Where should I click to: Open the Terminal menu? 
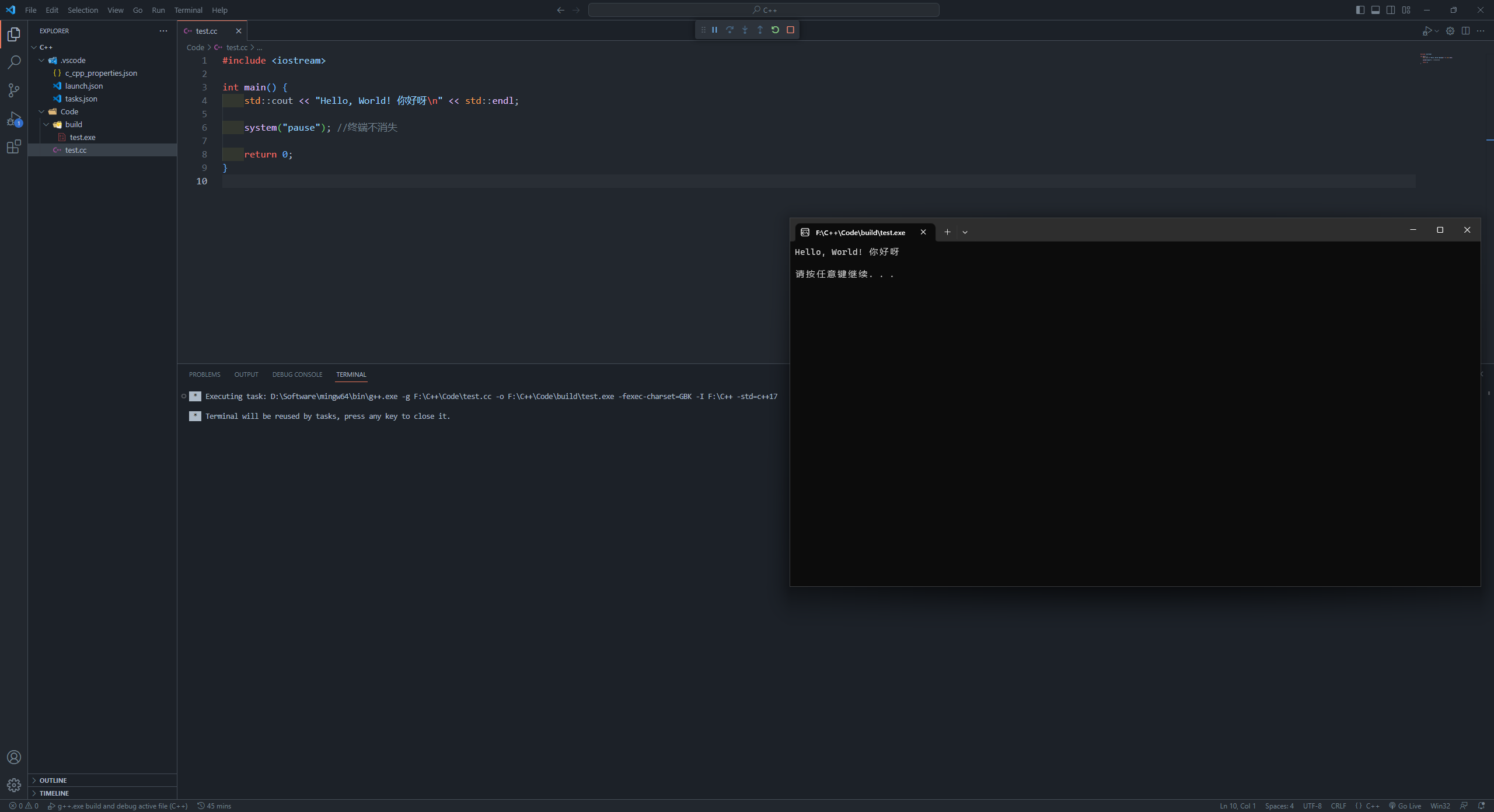(x=188, y=10)
